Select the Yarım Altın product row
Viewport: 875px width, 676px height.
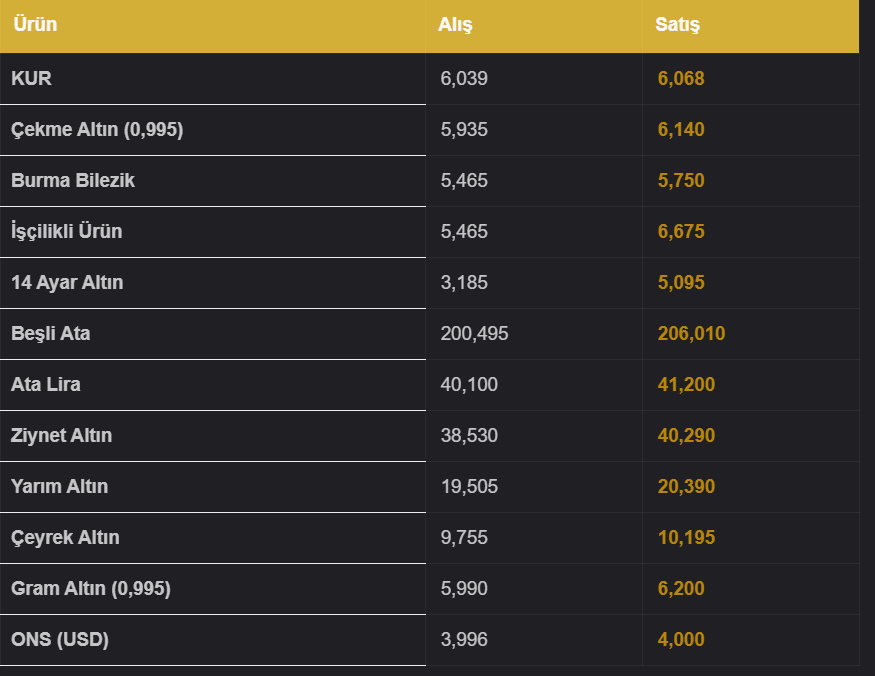[429, 487]
